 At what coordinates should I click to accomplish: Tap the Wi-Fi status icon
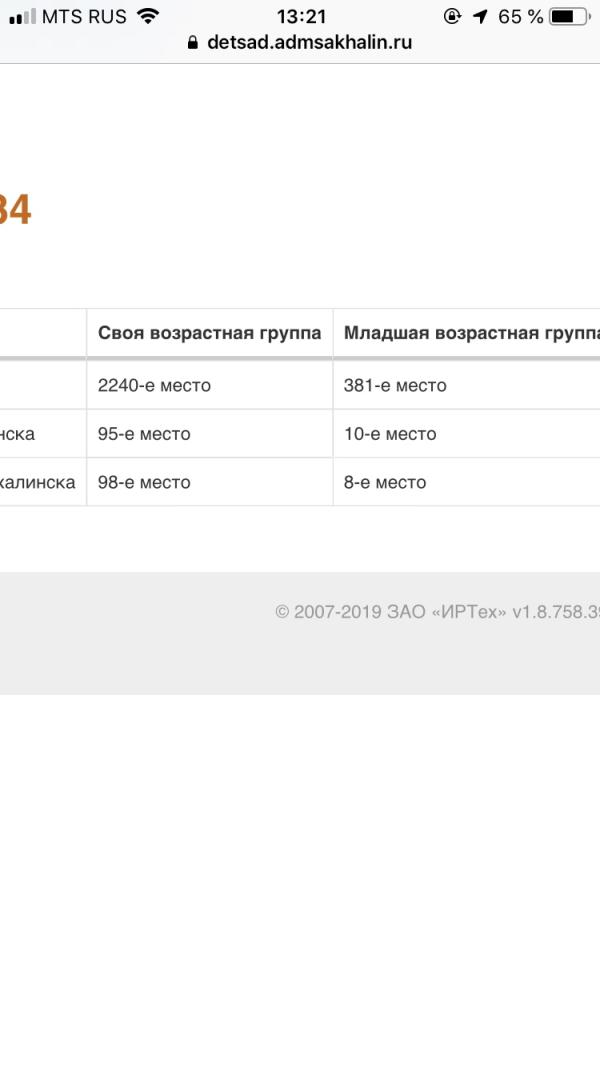pyautogui.click(x=148, y=16)
